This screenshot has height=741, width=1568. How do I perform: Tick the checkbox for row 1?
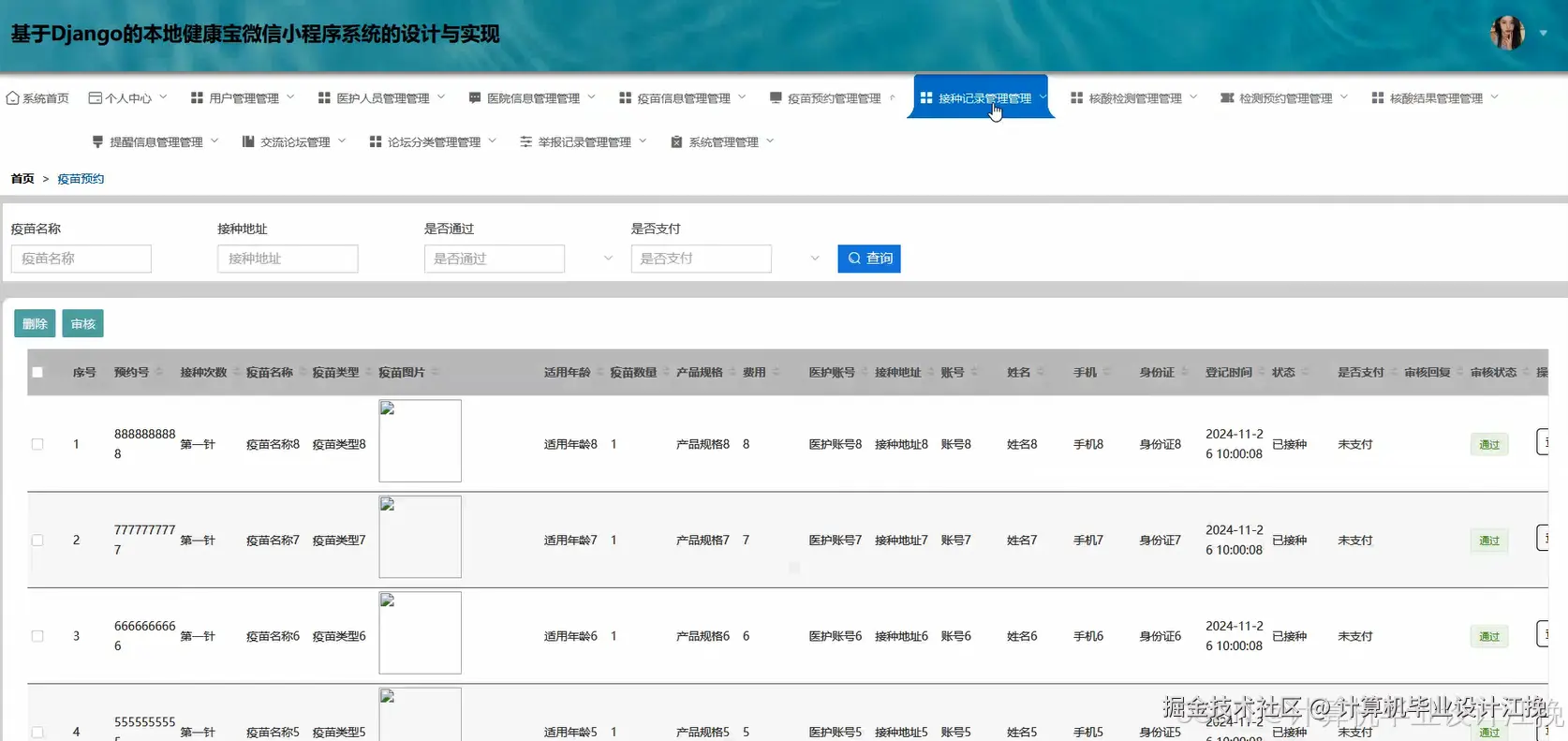tap(37, 444)
